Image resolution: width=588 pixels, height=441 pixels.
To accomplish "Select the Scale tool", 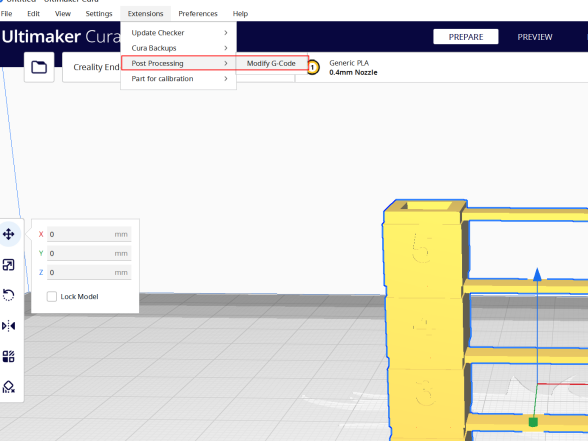I will (x=9, y=265).
